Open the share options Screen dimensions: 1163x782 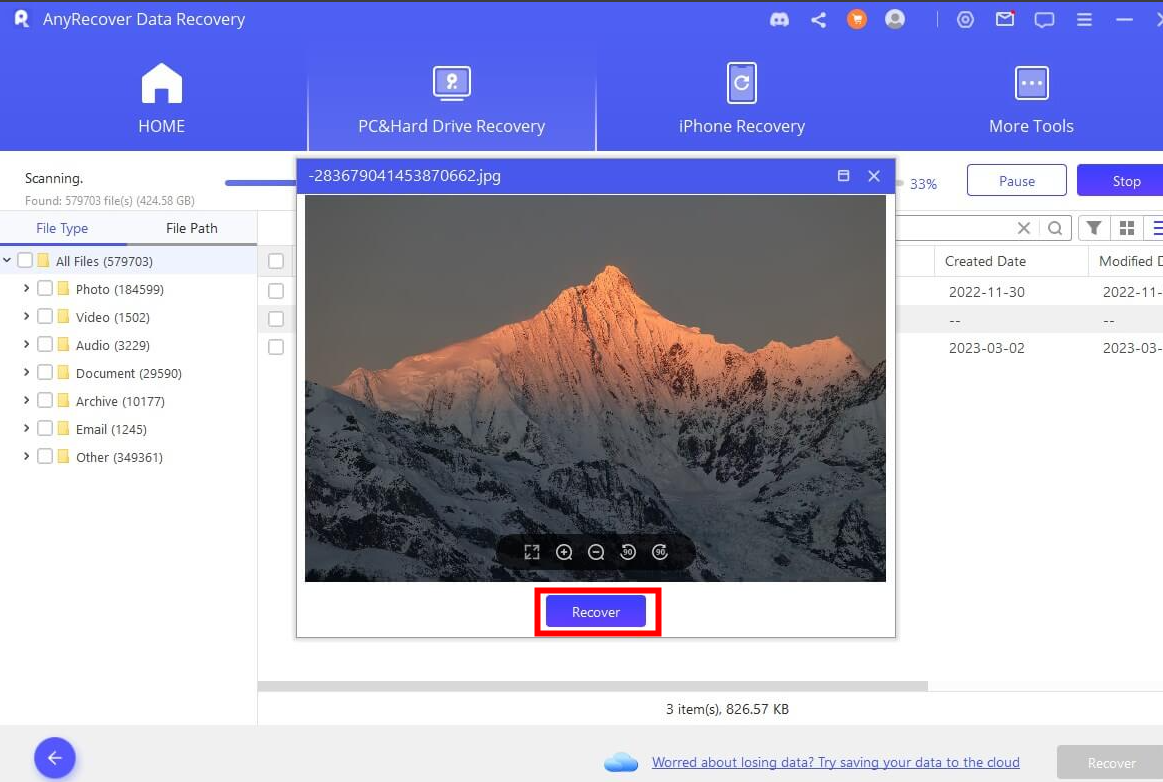tap(818, 18)
